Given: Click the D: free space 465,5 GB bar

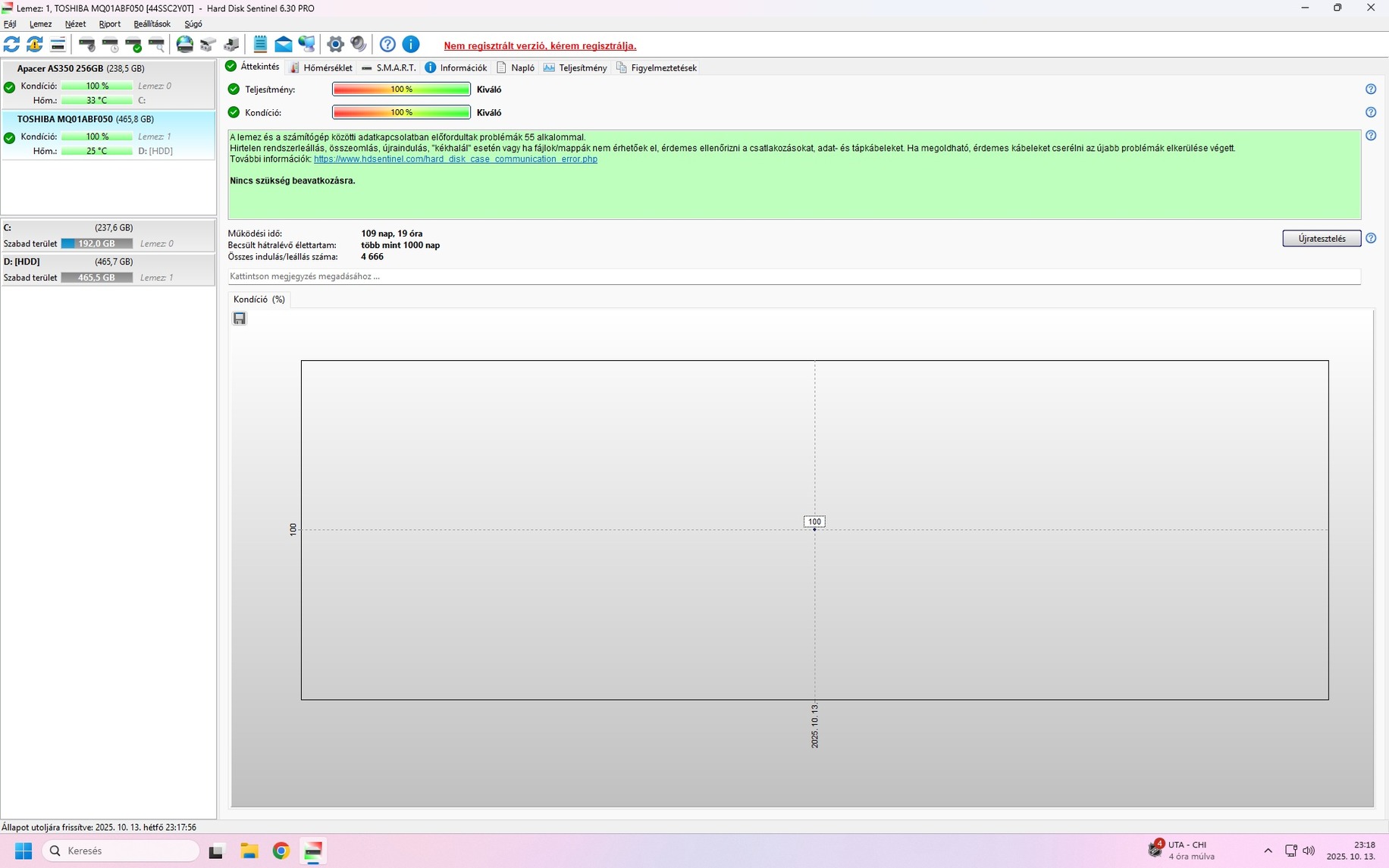Looking at the screenshot, I should coord(97,277).
